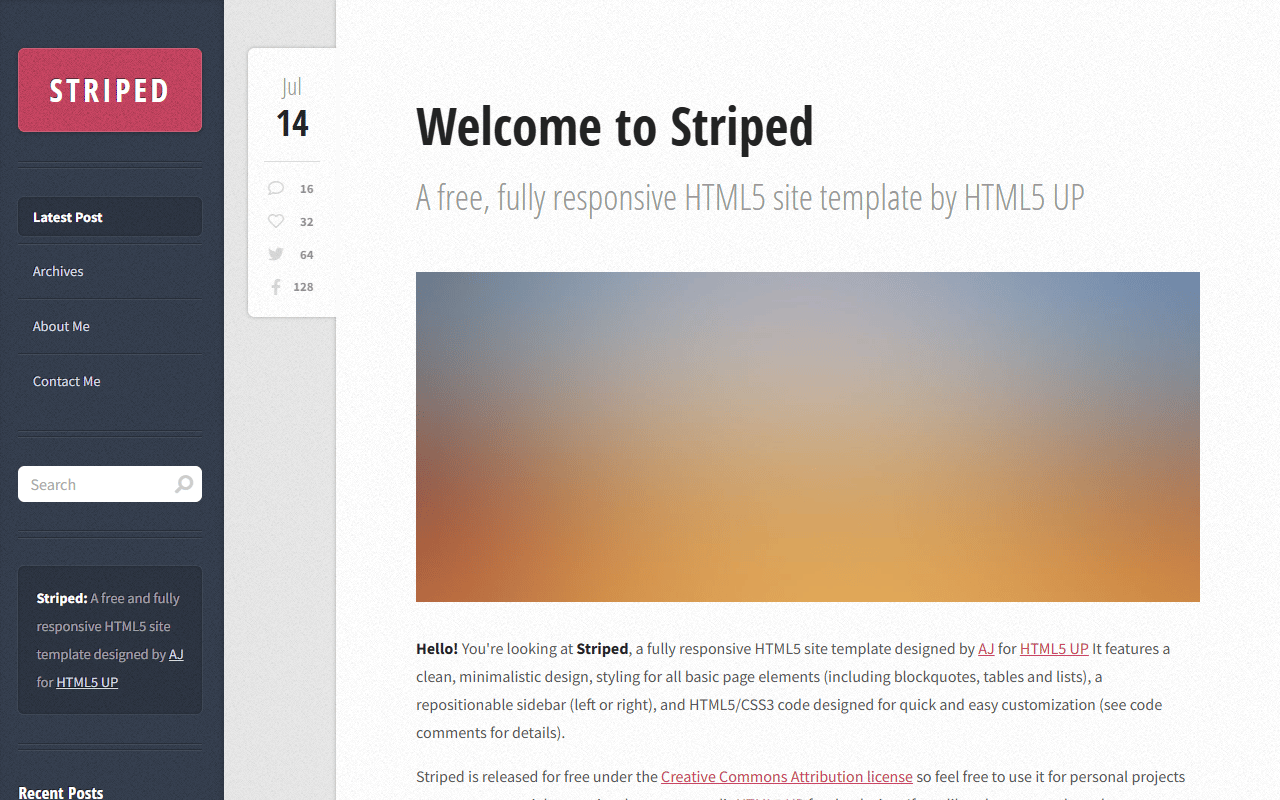Open the Latest Post menu item
This screenshot has width=1280, height=800.
pyautogui.click(x=110, y=217)
